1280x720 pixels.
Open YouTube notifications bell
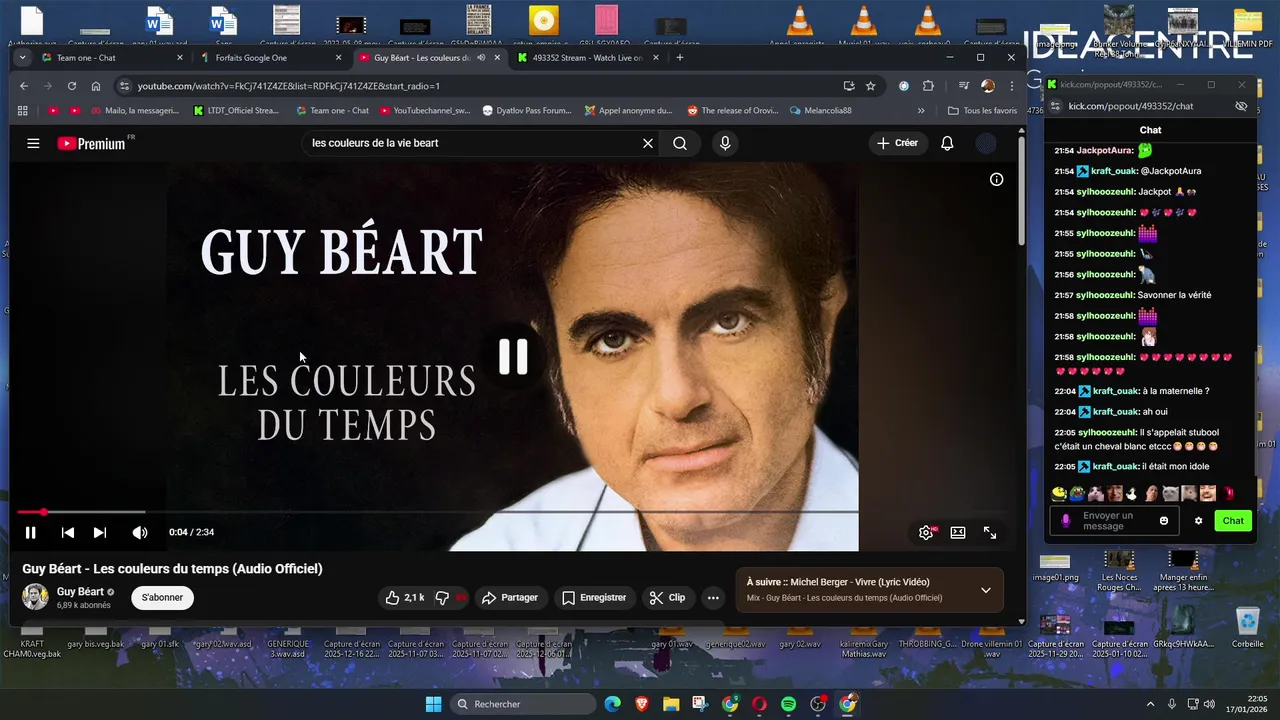click(947, 143)
